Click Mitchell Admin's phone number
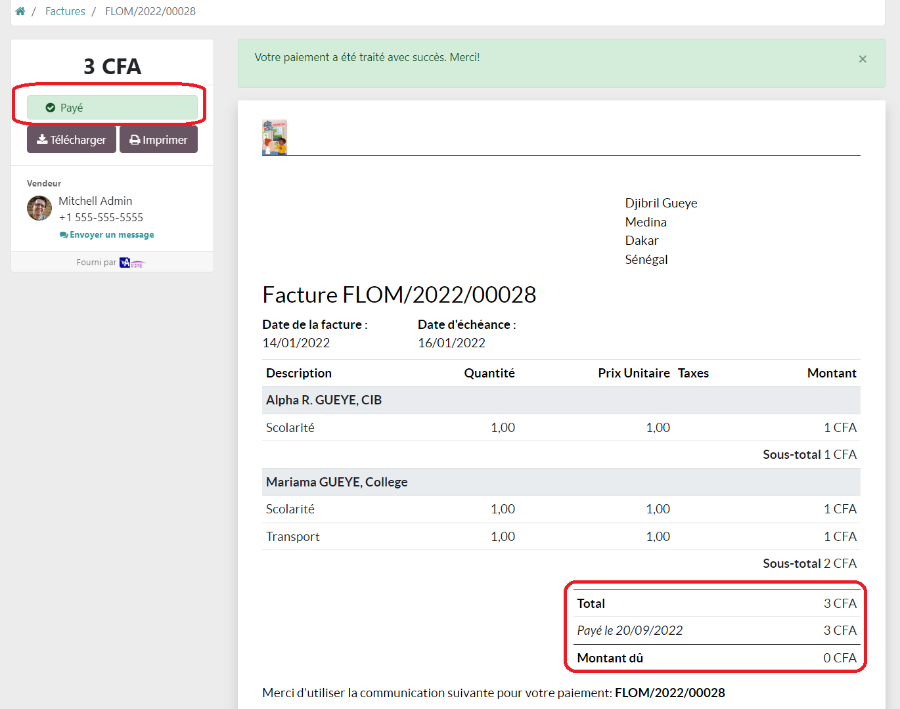 coord(101,217)
